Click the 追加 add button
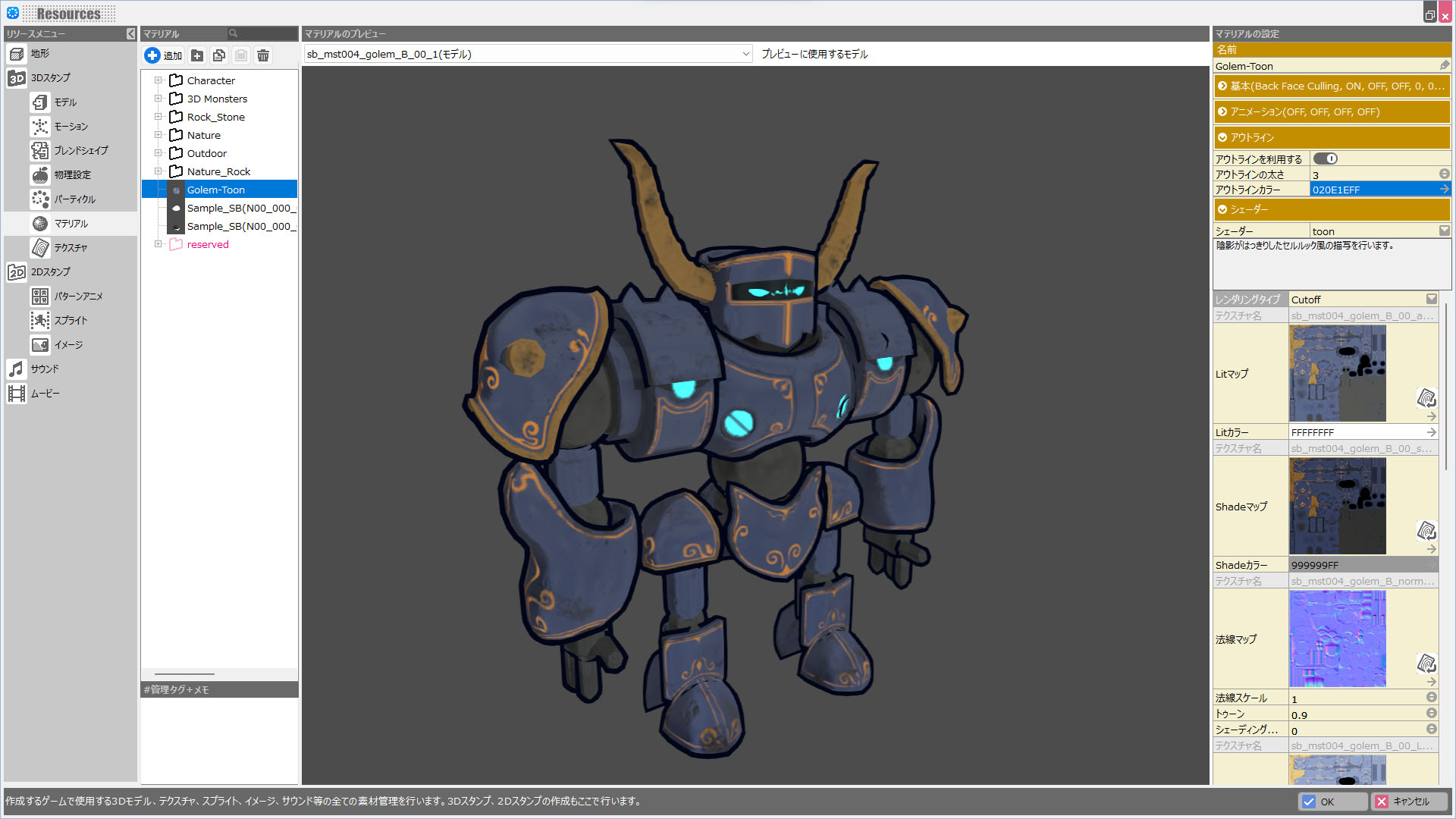 pos(164,55)
